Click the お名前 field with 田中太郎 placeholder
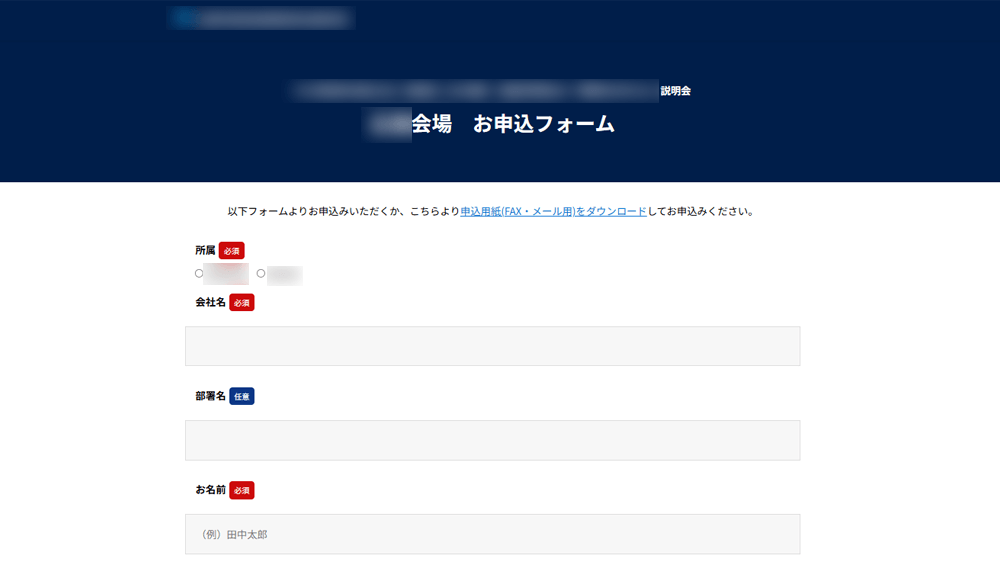1000x563 pixels. click(x=492, y=534)
